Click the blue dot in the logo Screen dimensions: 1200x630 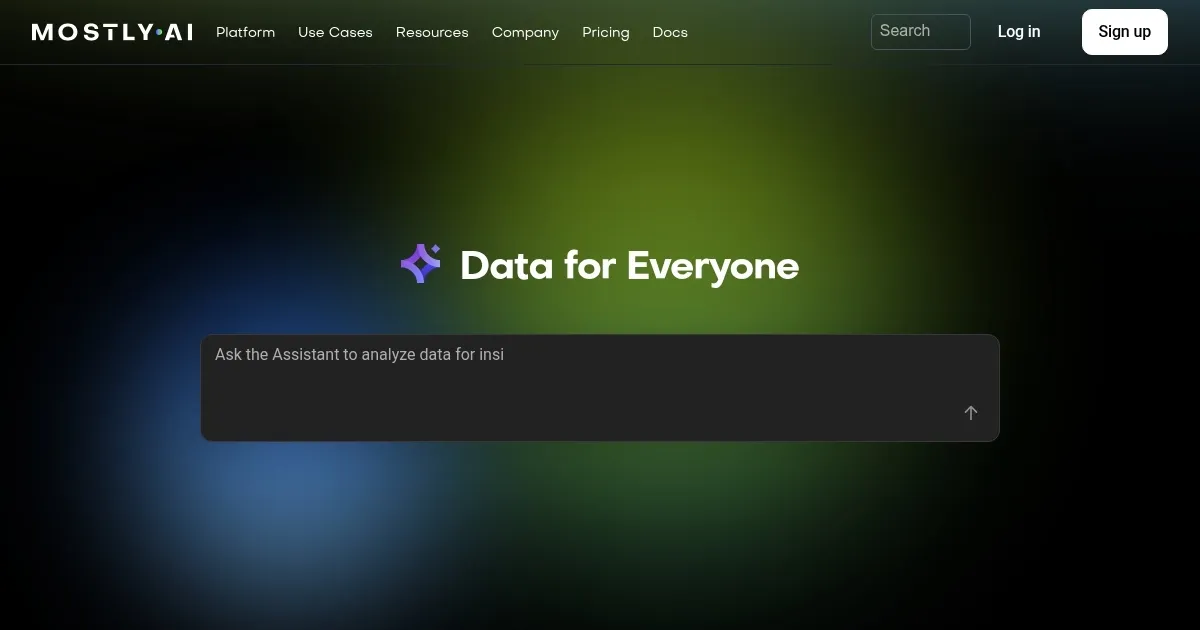tap(159, 32)
